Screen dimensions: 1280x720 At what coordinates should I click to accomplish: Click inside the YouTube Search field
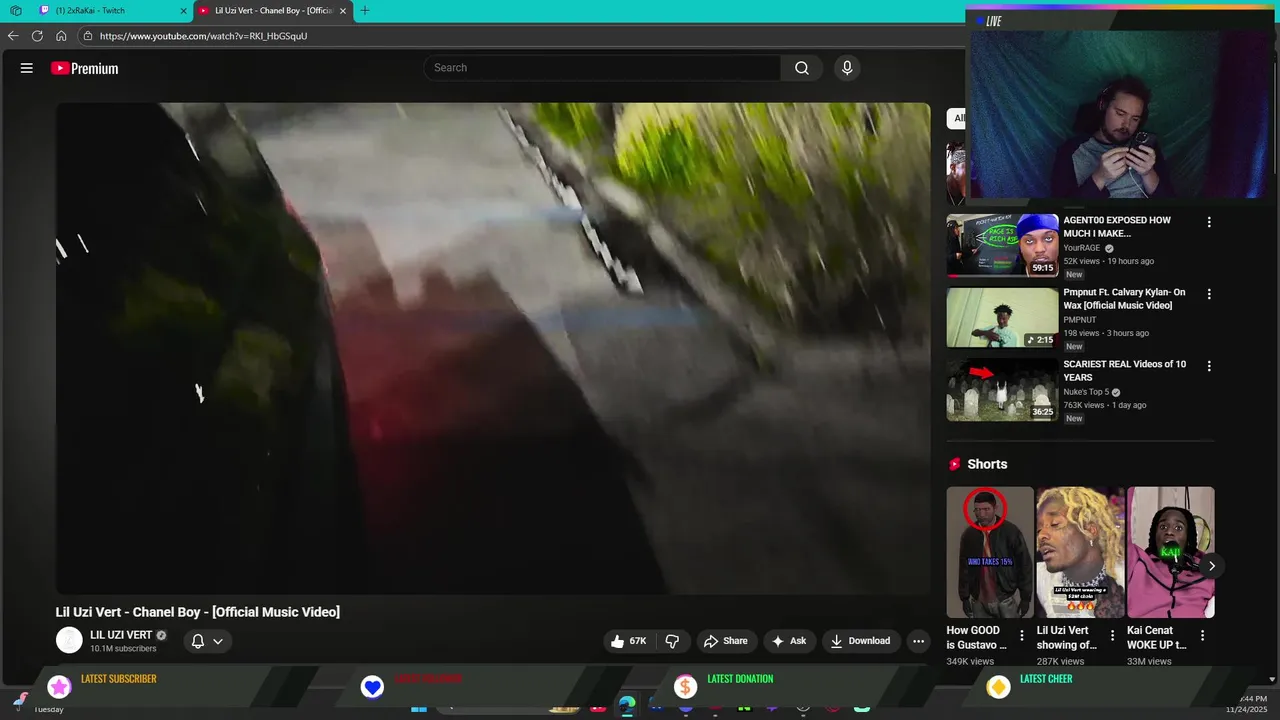pyautogui.click(x=602, y=68)
